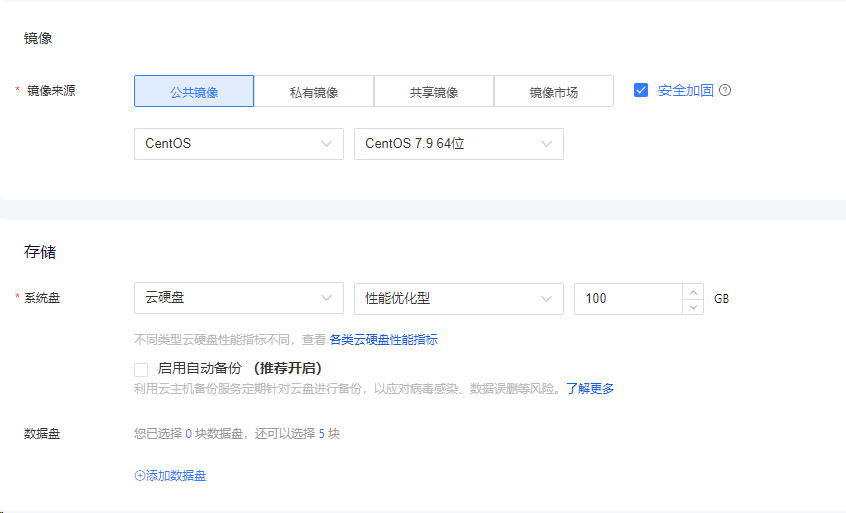The image size is (846, 513).
Task: Click the 启用自动备份 (推荐开启) label
Action: point(239,369)
